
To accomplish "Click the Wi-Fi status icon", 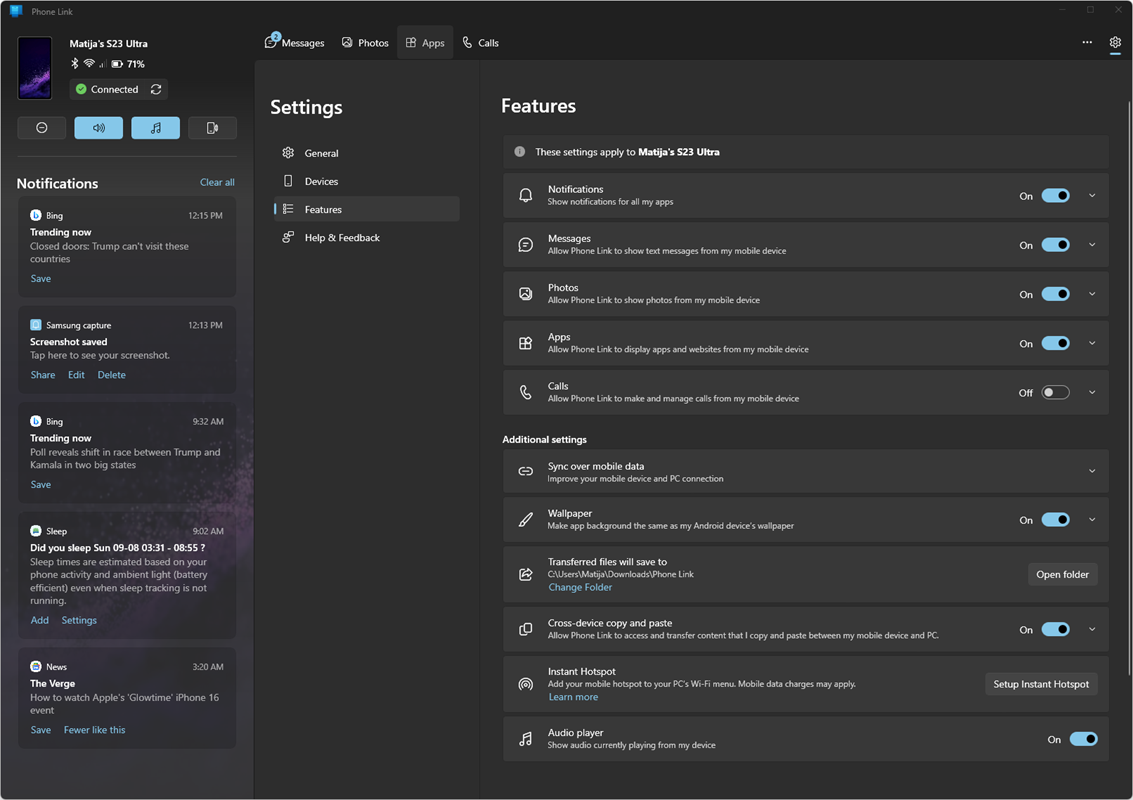I will pos(89,64).
